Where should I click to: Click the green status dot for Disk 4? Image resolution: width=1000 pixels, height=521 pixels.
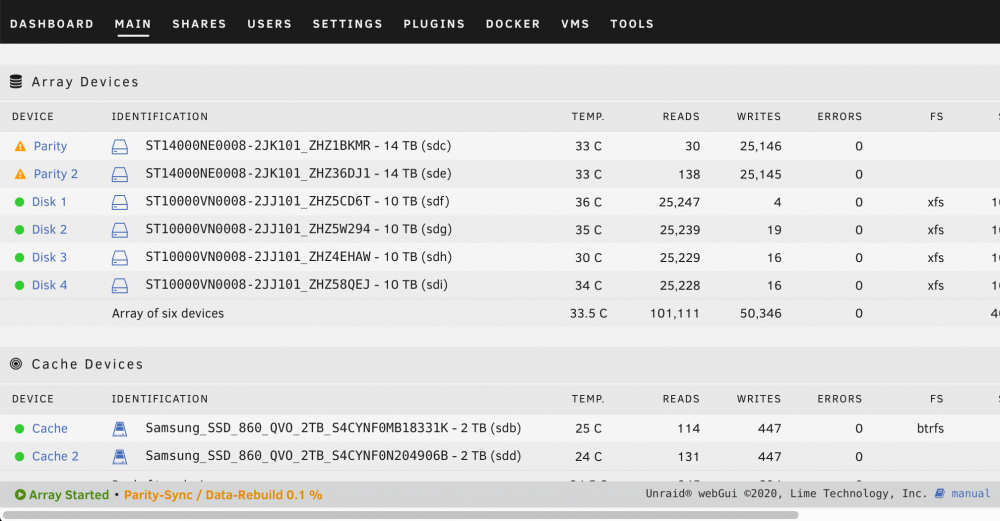(19, 286)
